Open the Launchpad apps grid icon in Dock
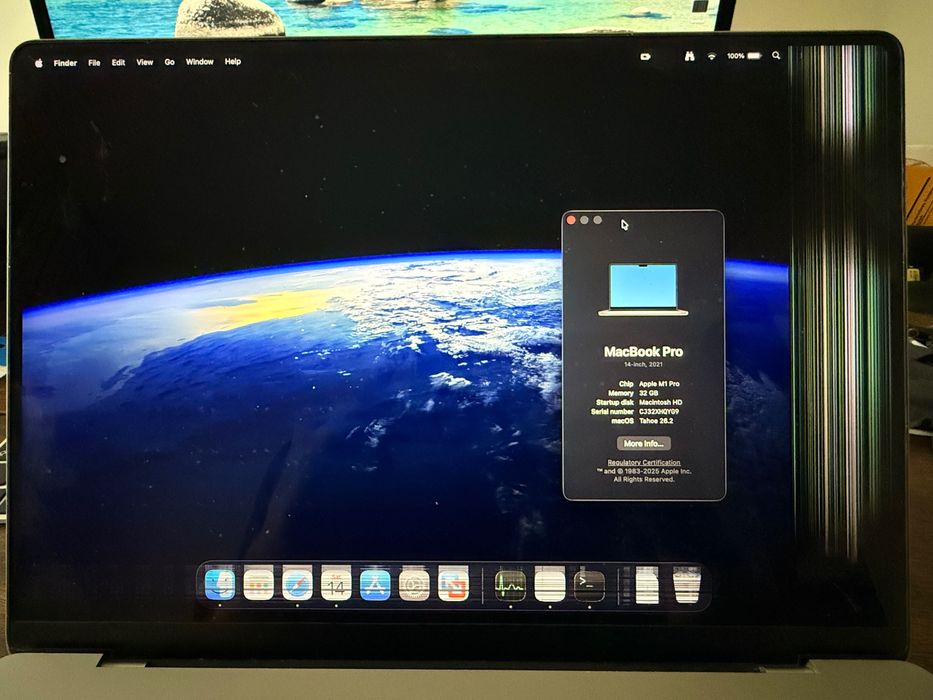 click(x=258, y=584)
